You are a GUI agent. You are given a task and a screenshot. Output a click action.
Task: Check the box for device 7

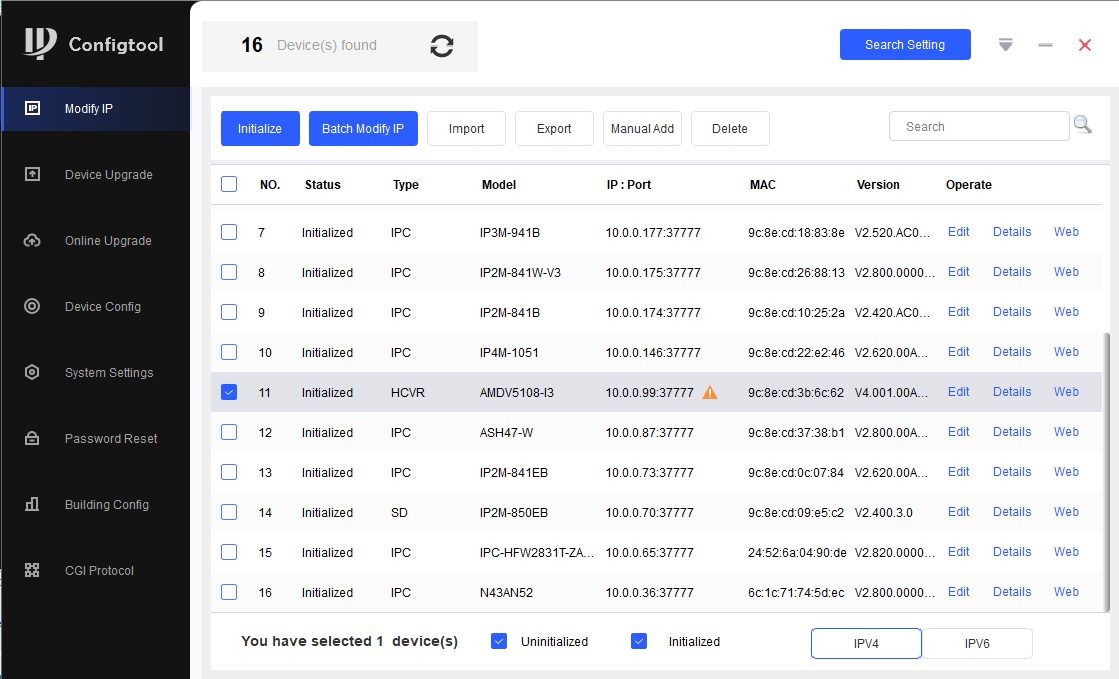229,232
